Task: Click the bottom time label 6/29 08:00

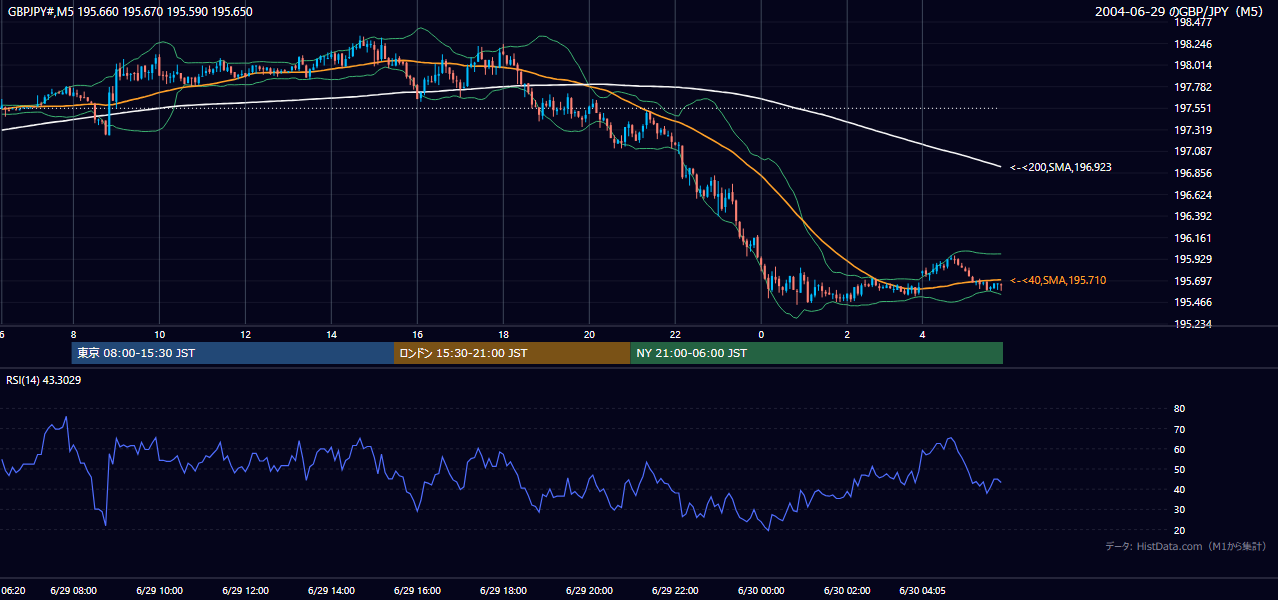Action: 74,591
